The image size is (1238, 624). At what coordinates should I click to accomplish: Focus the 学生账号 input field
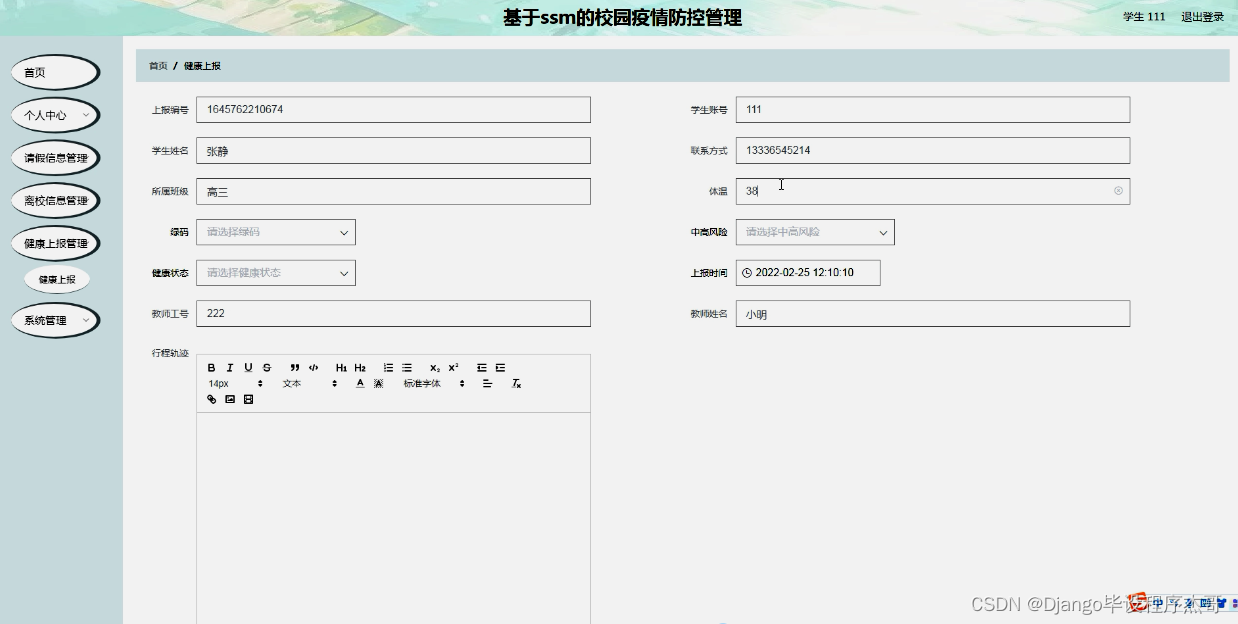click(x=932, y=109)
